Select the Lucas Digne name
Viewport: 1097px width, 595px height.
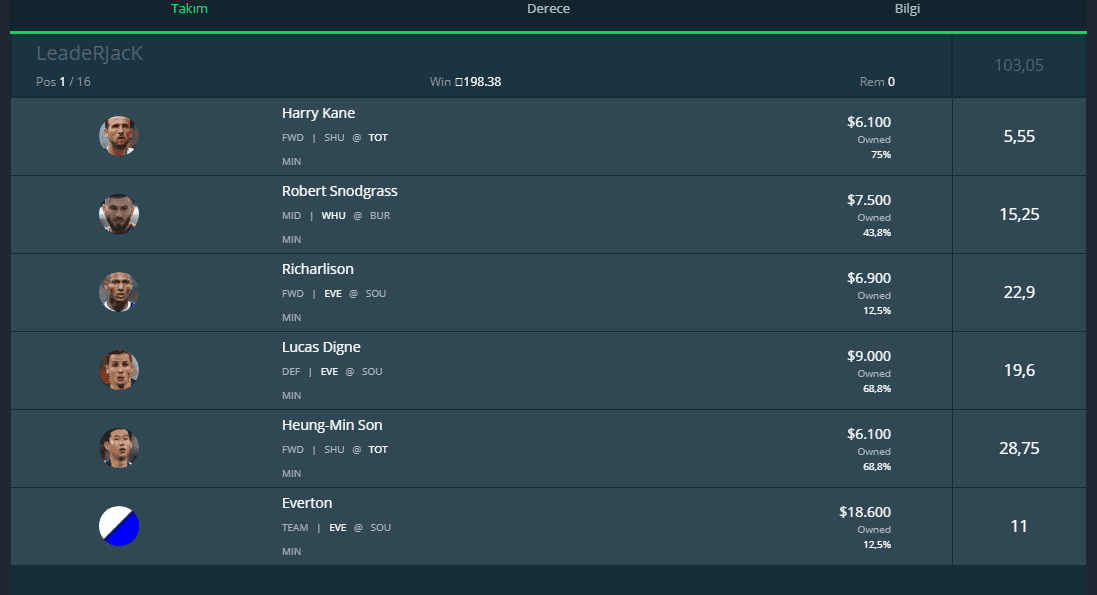point(321,347)
